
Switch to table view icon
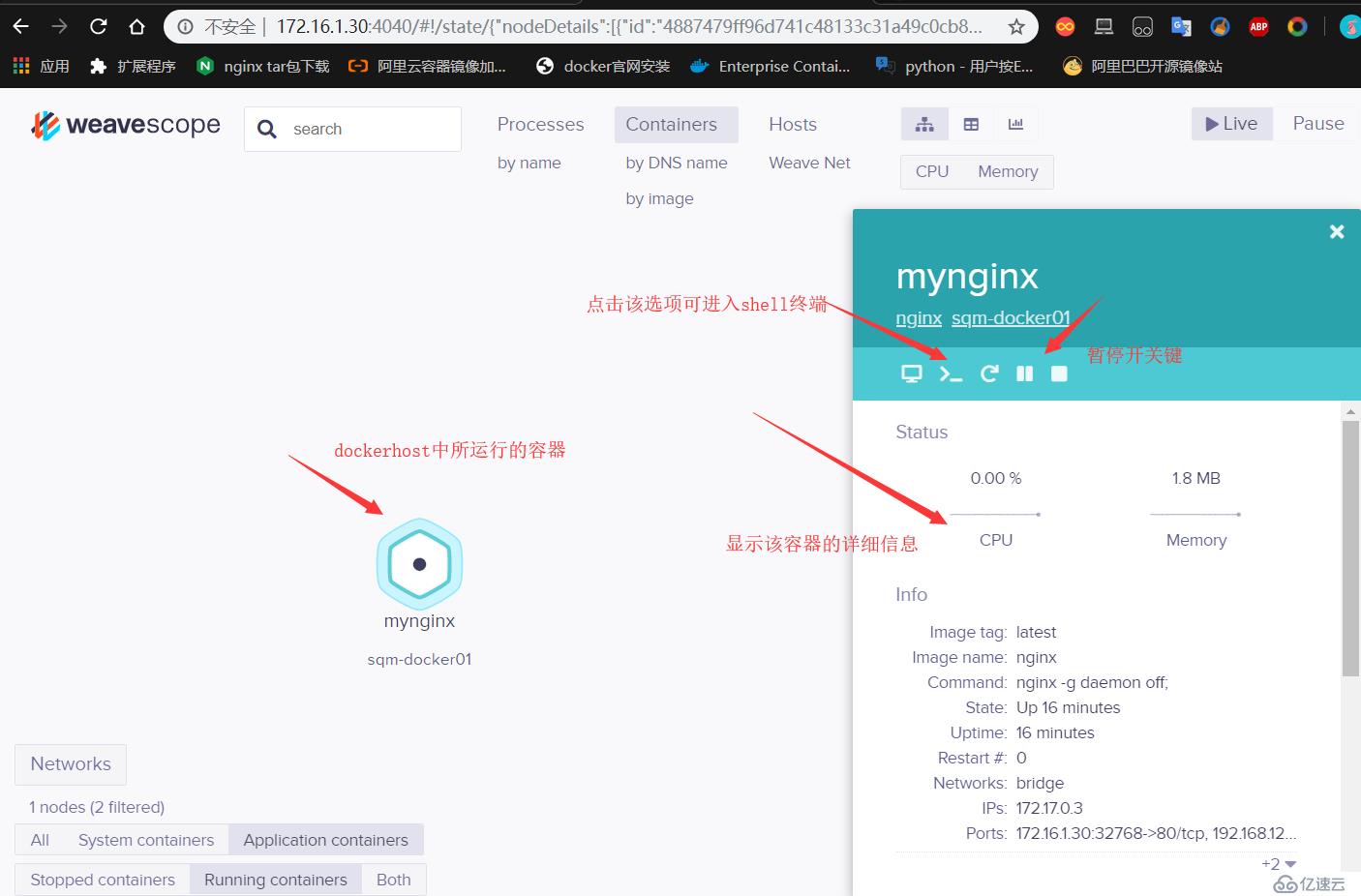[971, 124]
